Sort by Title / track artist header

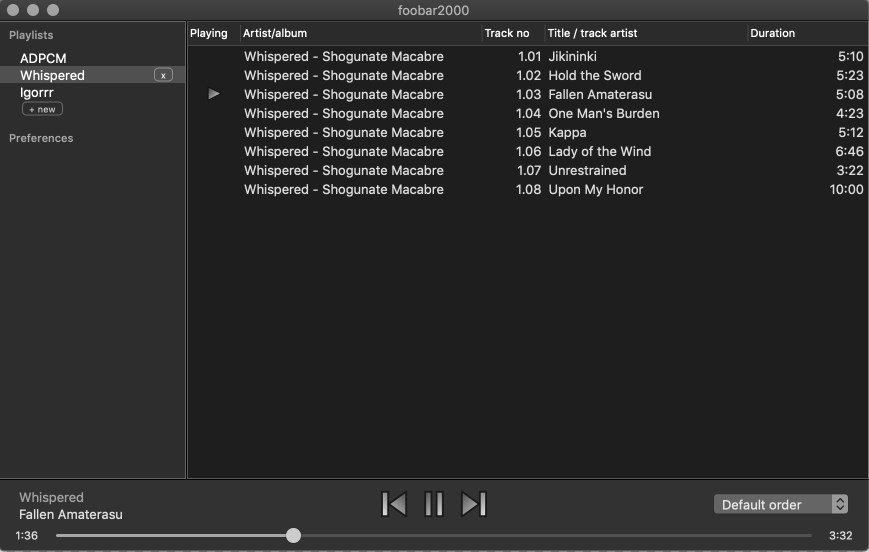pyautogui.click(x=592, y=33)
